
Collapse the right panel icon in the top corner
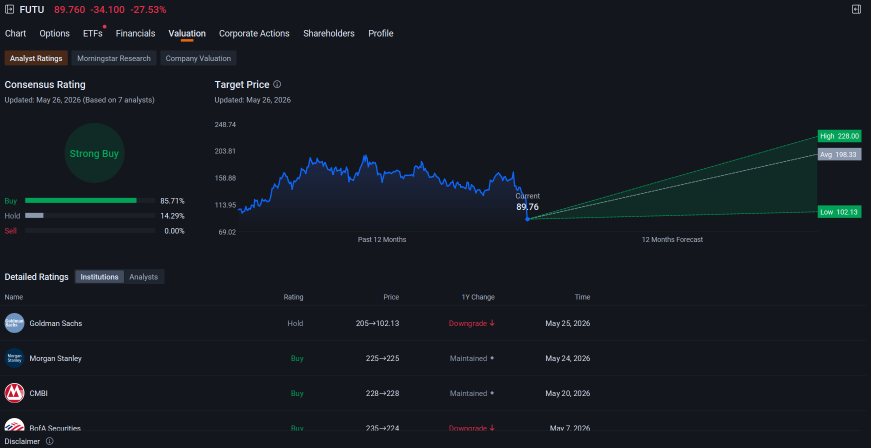[x=856, y=9]
